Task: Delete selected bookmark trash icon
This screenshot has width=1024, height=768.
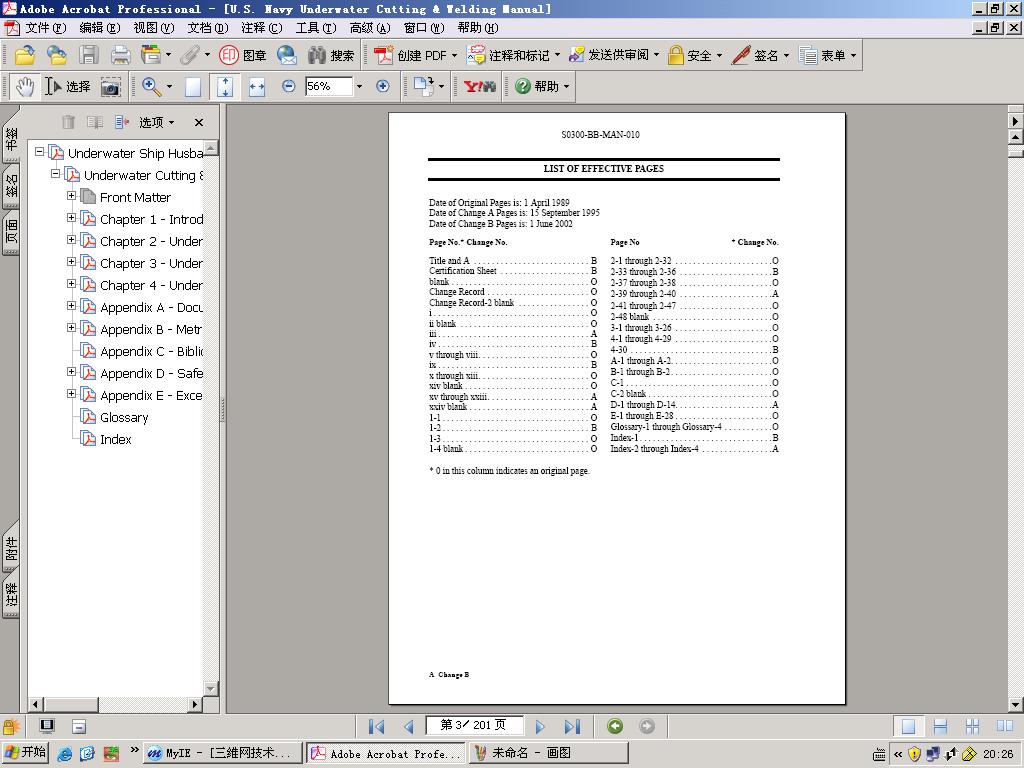Action: 69,122
